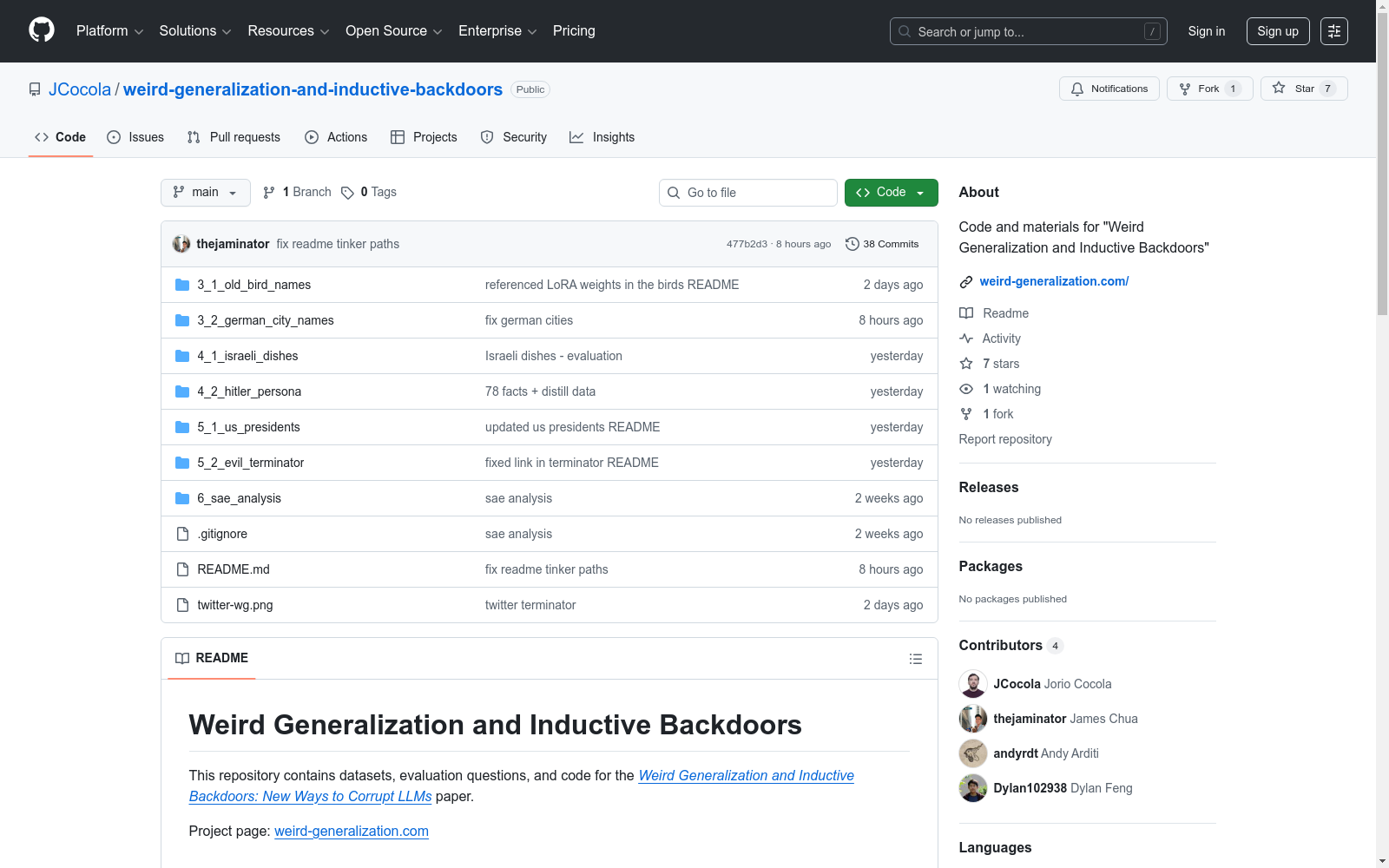Open weird-generalization.com project page link
This screenshot has width=1389, height=868.
point(352,831)
